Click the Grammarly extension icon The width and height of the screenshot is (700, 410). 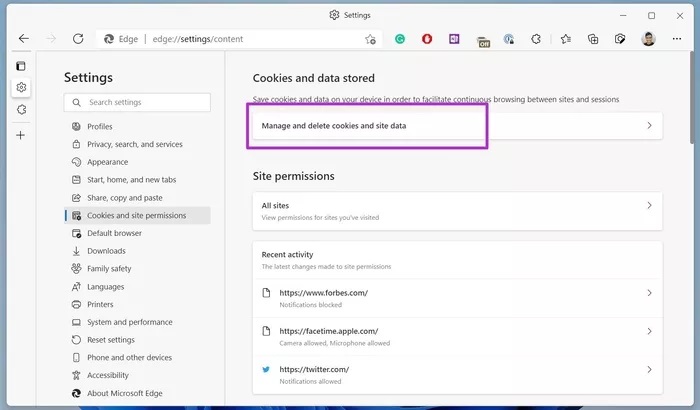(x=399, y=39)
